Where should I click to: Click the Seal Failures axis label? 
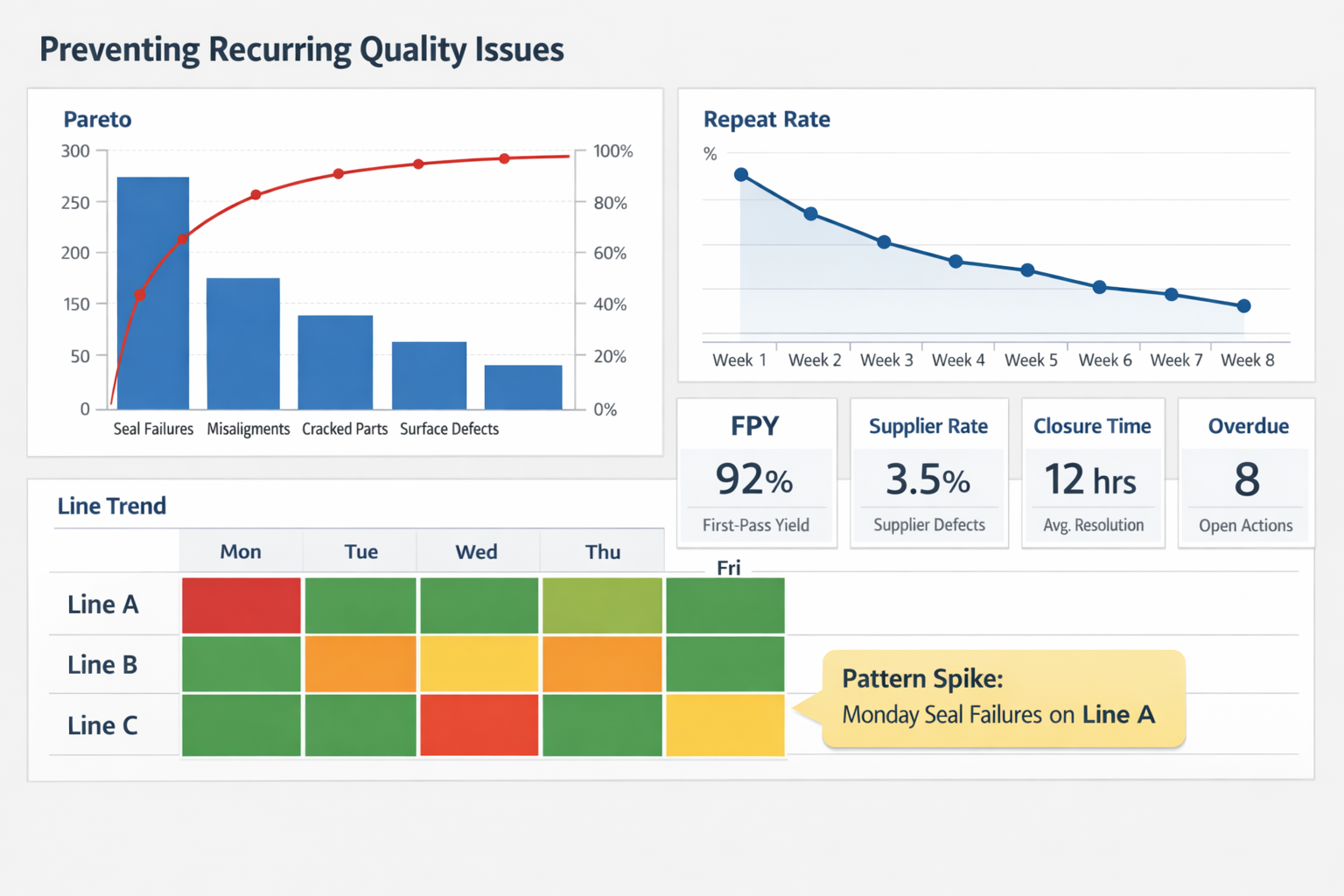153,429
